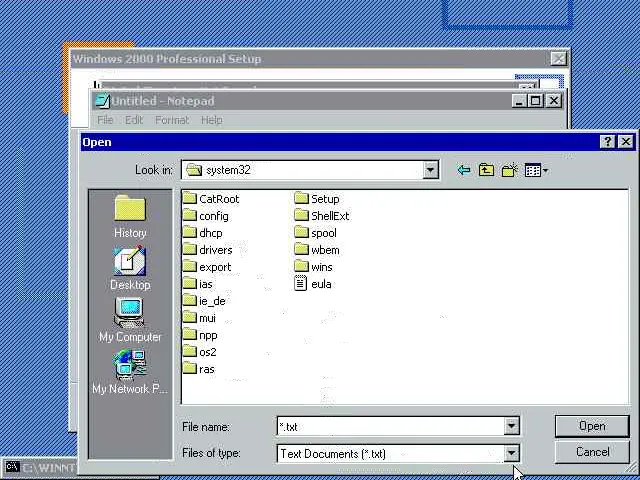The height and width of the screenshot is (480, 640).
Task: Open Notepad File menu
Action: point(105,120)
